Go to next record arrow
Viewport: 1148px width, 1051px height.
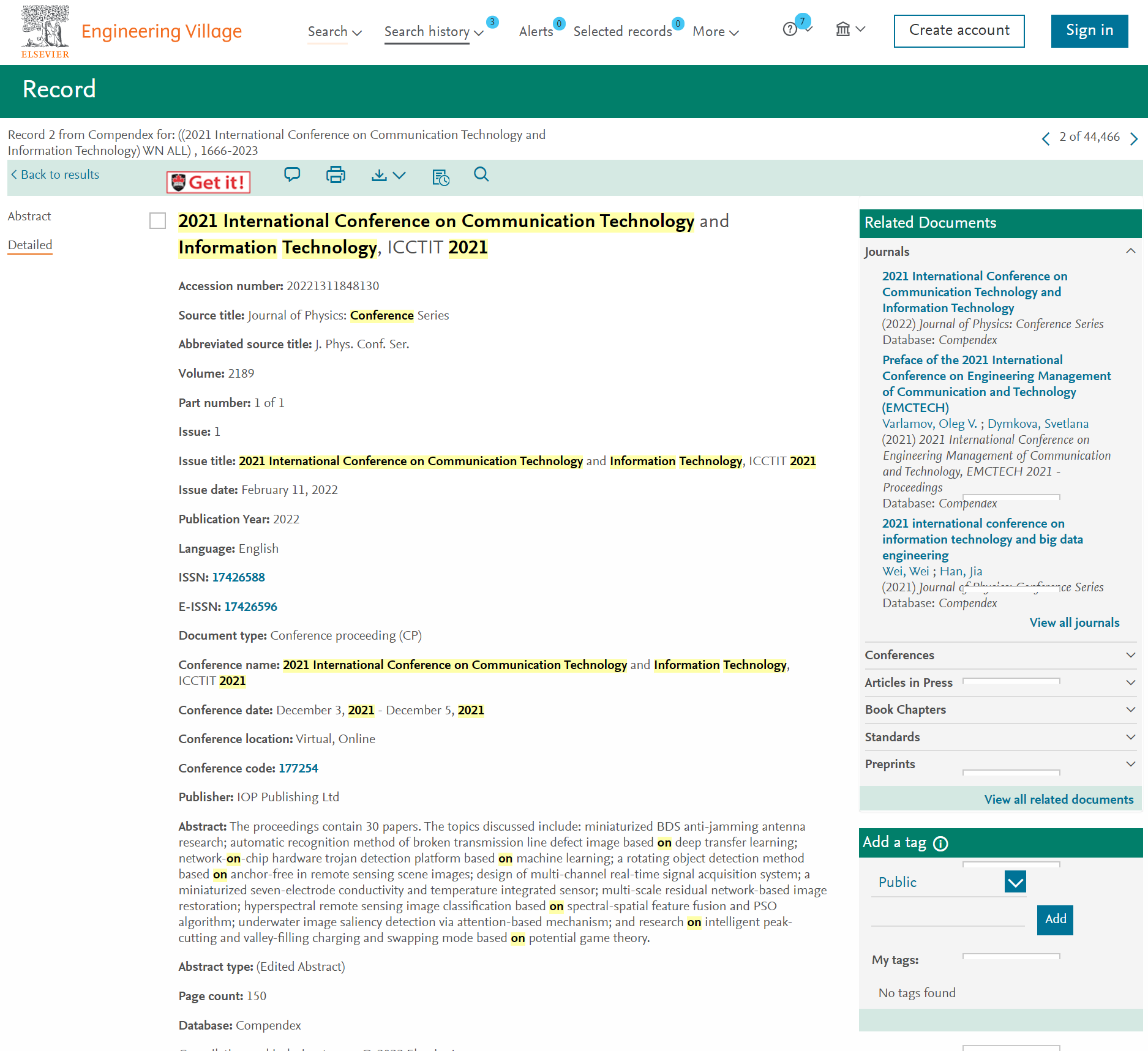click(1134, 138)
